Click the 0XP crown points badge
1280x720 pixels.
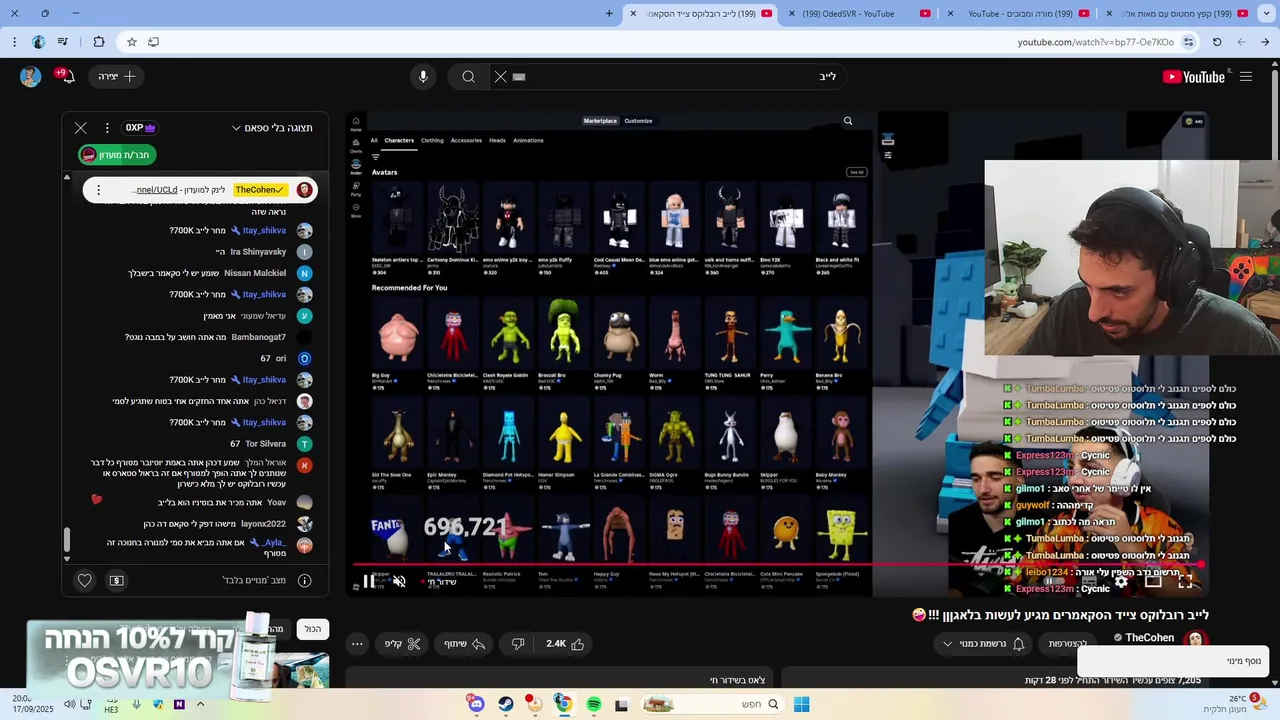(x=141, y=128)
